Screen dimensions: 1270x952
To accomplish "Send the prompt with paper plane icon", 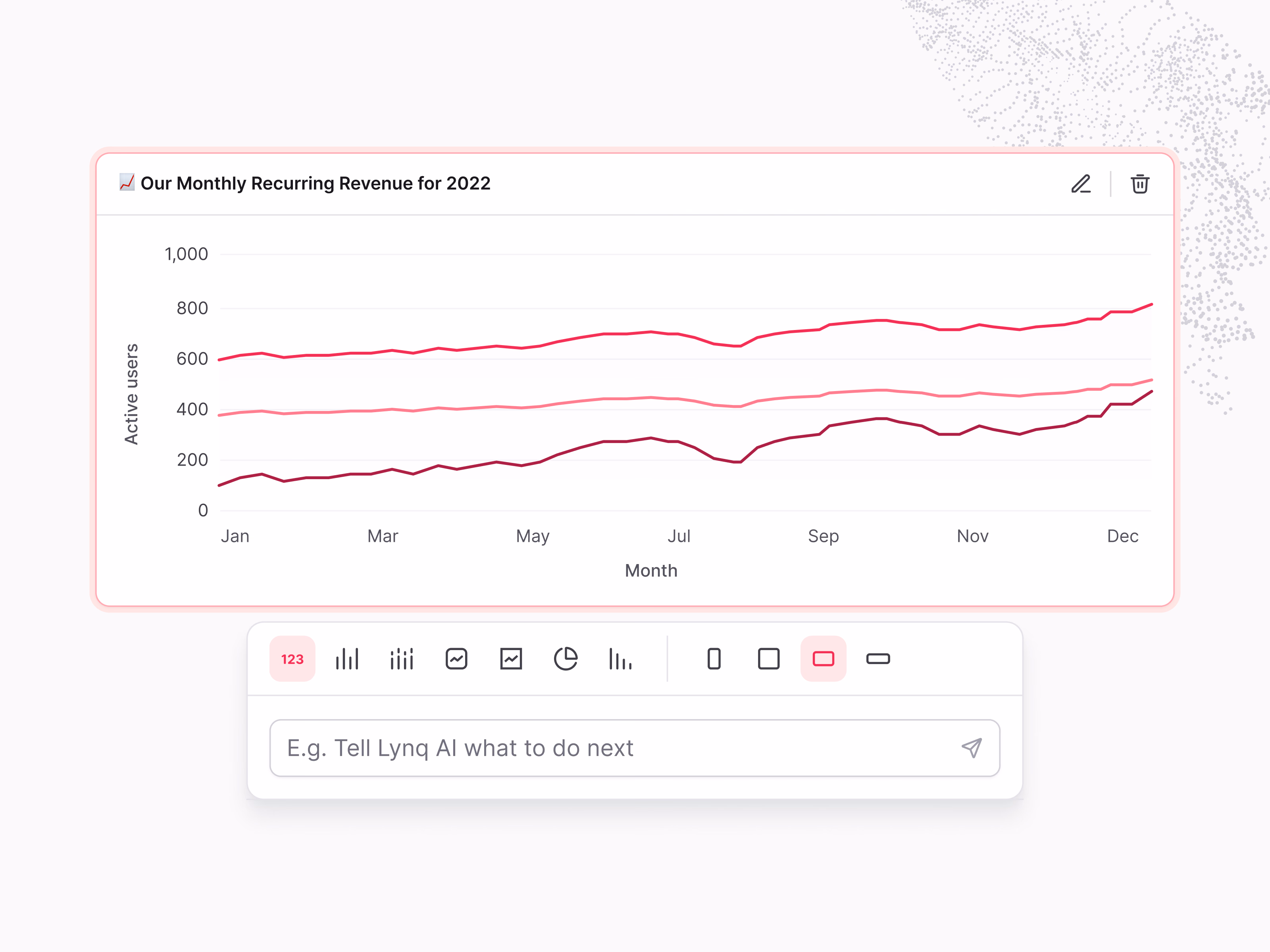I will coord(972,748).
